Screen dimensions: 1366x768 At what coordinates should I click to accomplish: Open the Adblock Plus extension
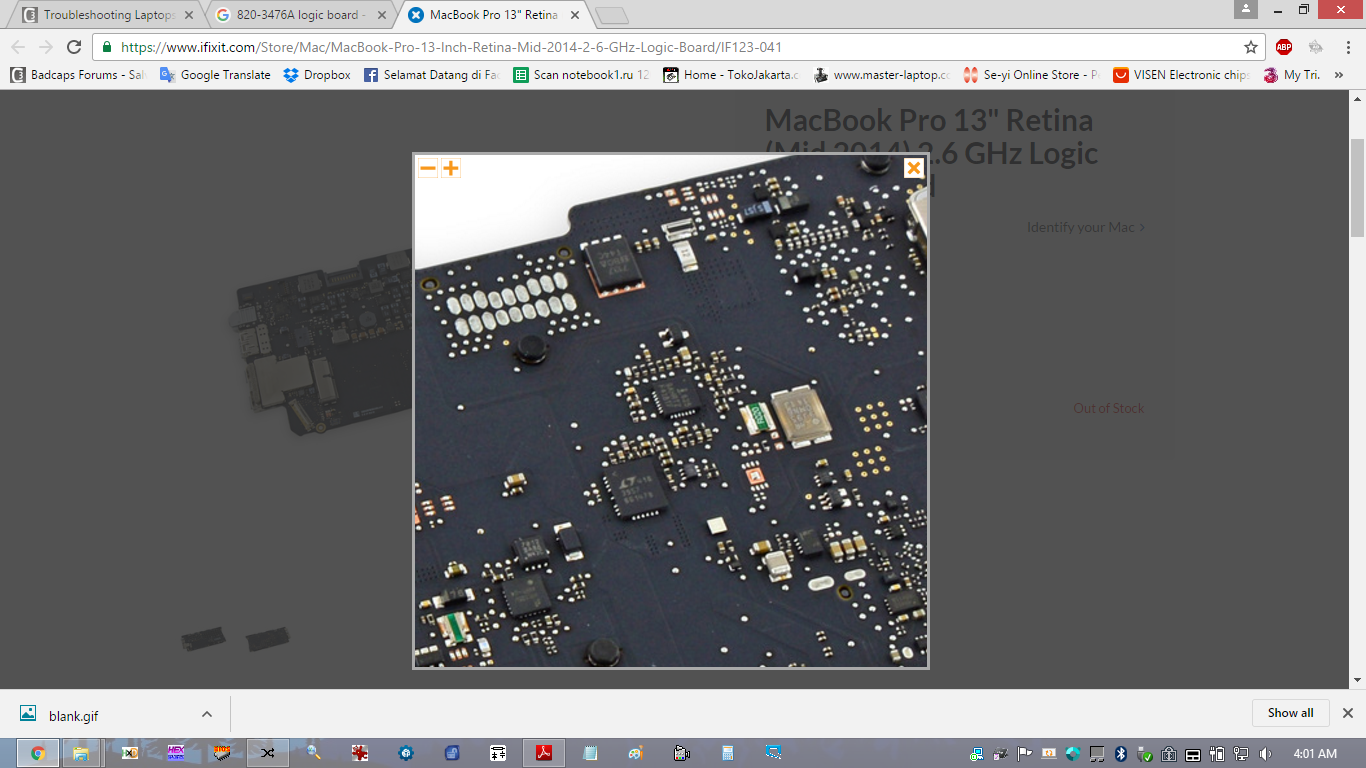(x=1284, y=47)
